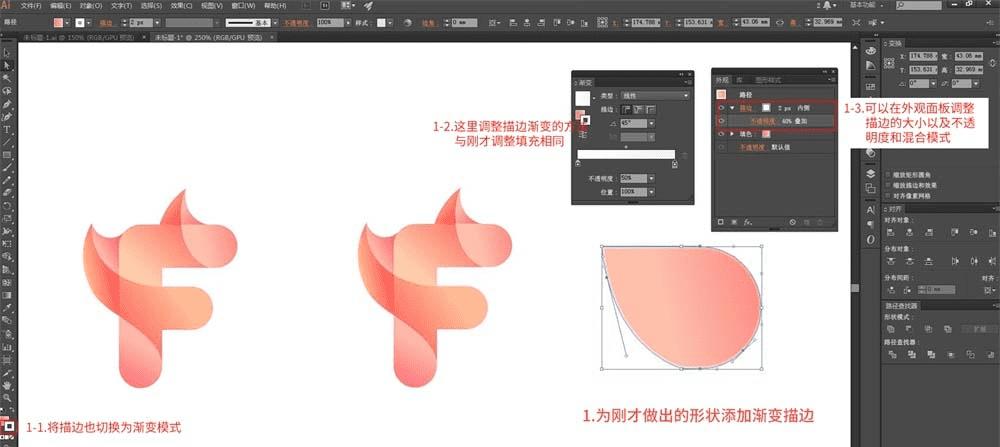Open the notification bell icon
Image resolution: width=1000 pixels, height=447 pixels.
tap(827, 5)
